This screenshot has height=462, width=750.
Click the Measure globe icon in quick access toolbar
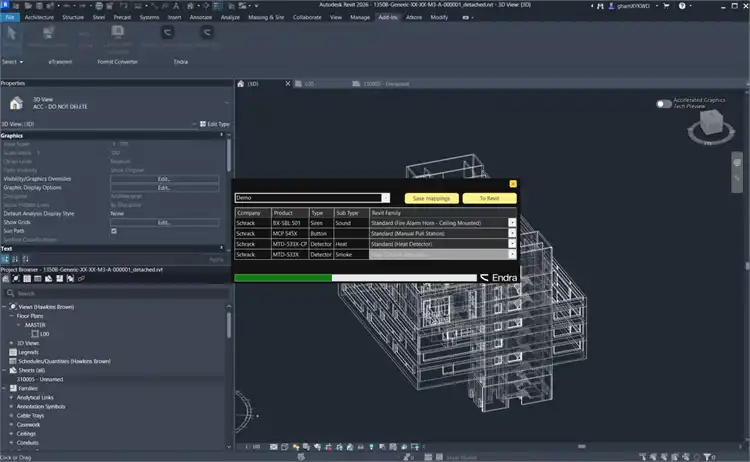(99, 6)
